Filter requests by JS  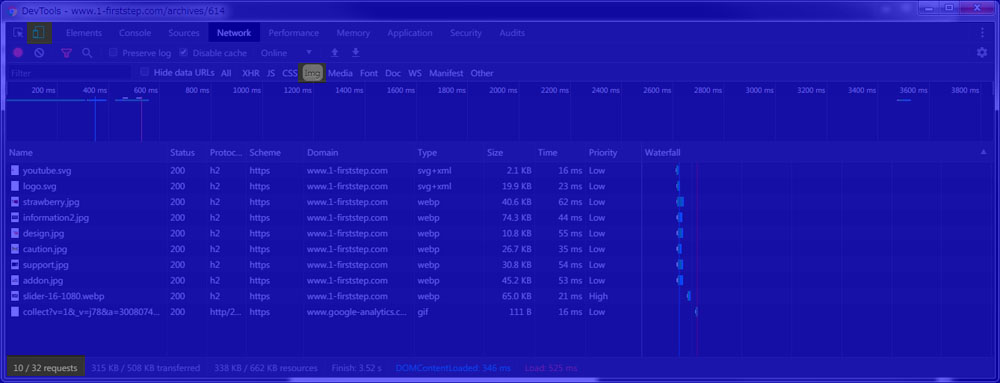pyautogui.click(x=271, y=73)
